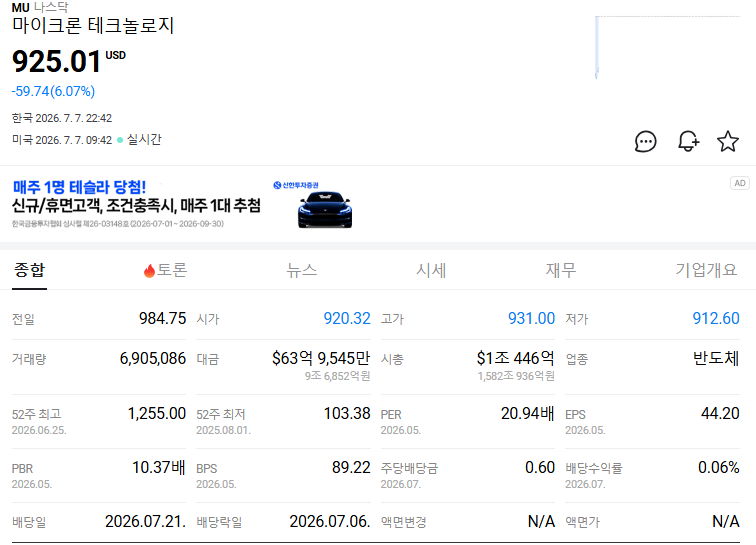Click the trading value $63억 9,545만
The width and height of the screenshot is (756, 545).
(321, 358)
